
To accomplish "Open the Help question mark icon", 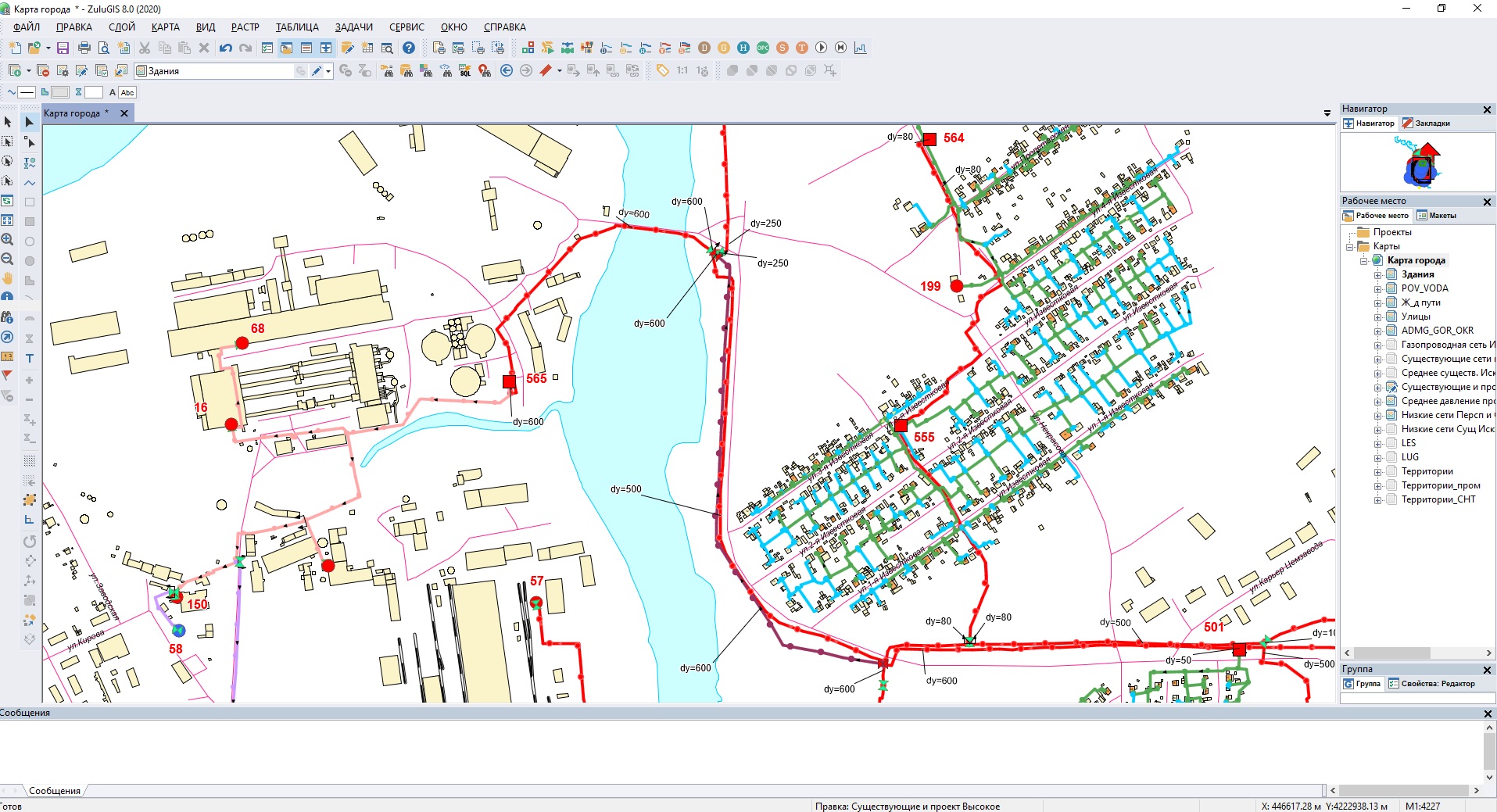I will (408, 48).
